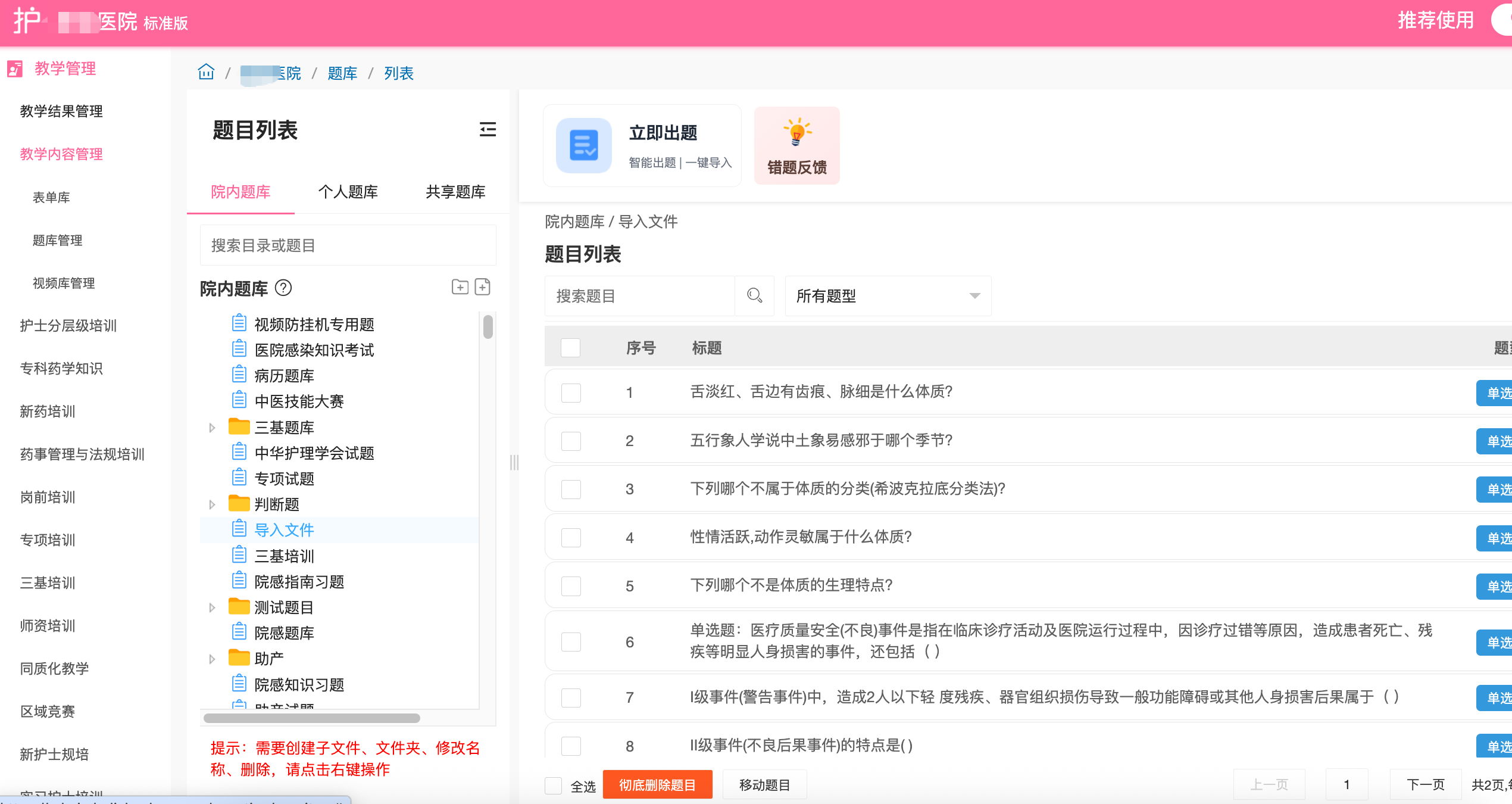This screenshot has height=804, width=1512.
Task: Click the new folder icon in 院内题库
Action: 460,287
